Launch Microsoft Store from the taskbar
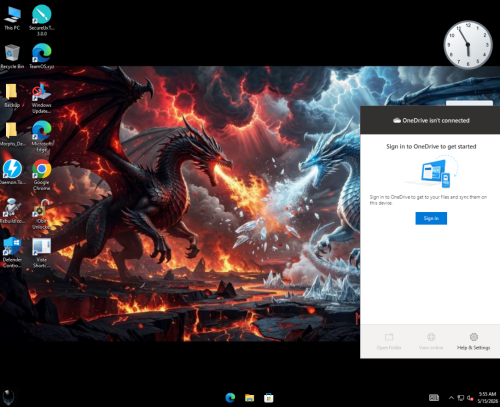The image size is (500, 407). pyautogui.click(x=269, y=398)
